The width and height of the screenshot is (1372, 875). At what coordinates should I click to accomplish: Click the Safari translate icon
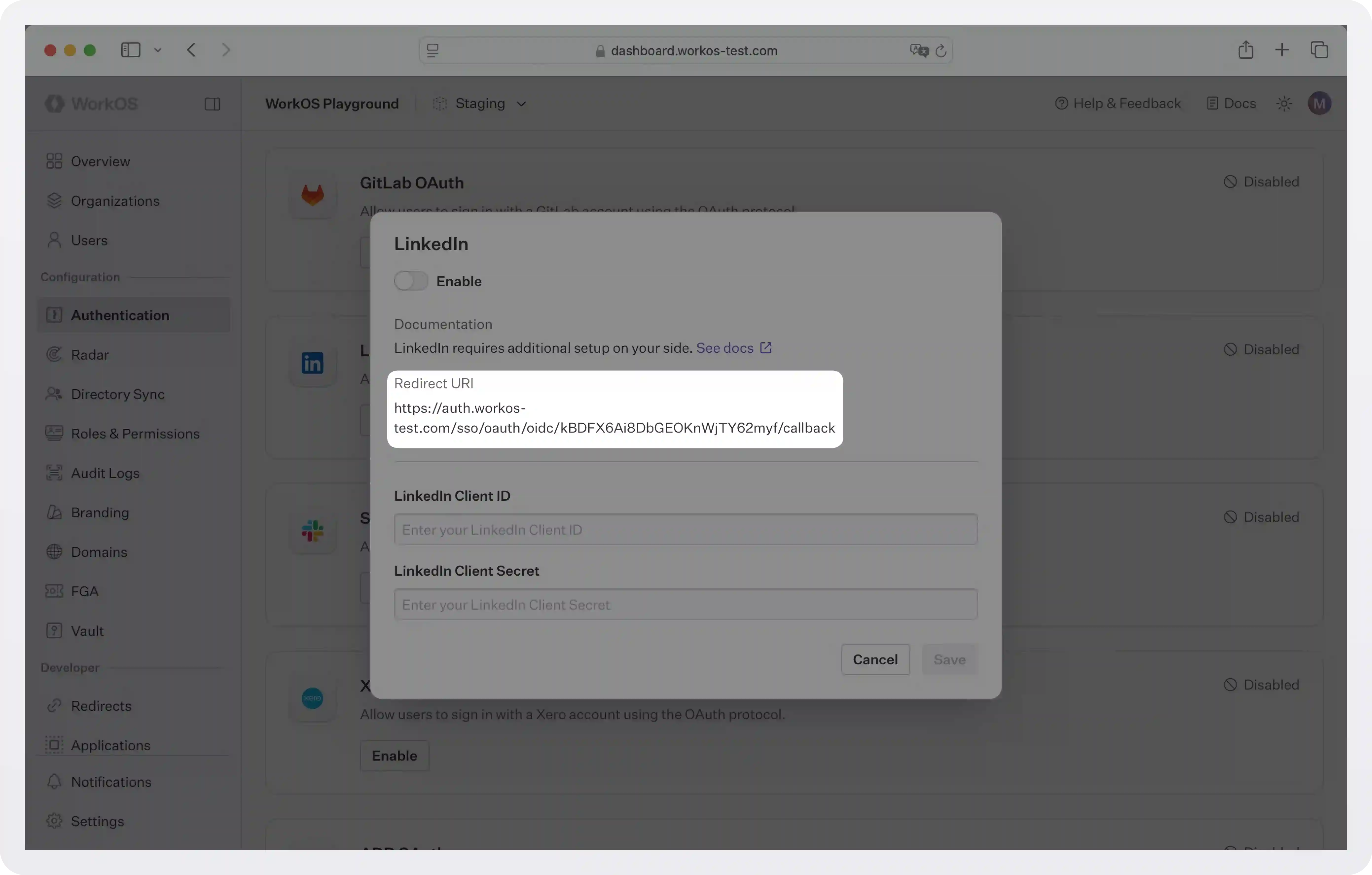click(x=919, y=51)
